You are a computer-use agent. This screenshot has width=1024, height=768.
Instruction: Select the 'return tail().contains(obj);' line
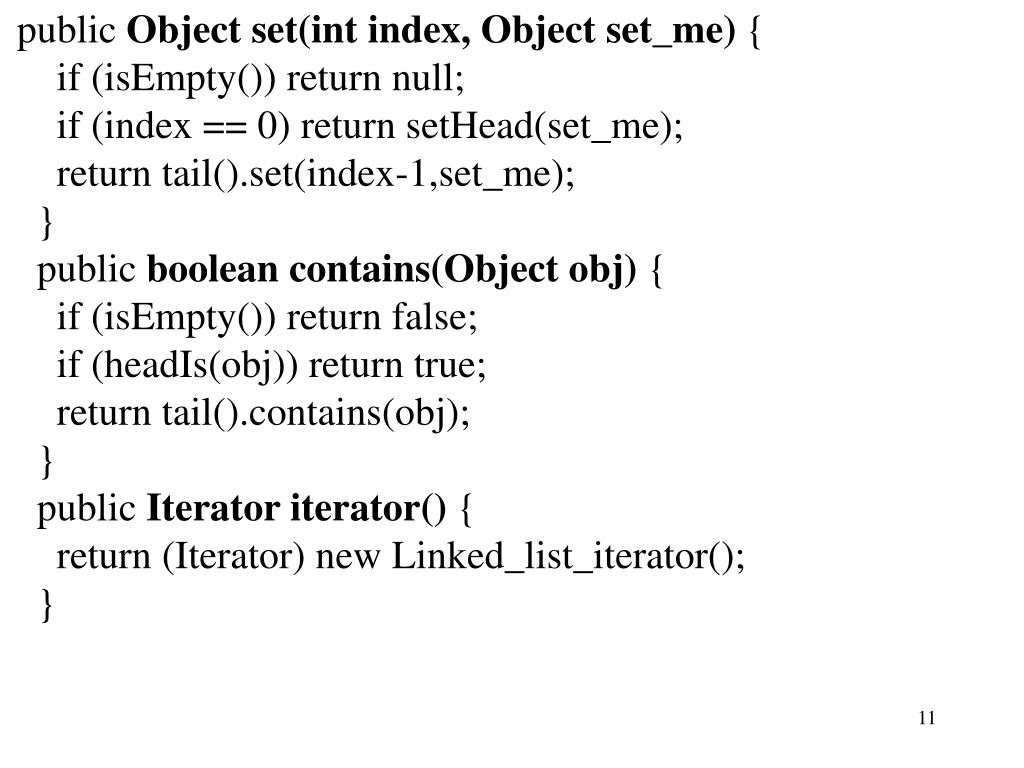263,414
